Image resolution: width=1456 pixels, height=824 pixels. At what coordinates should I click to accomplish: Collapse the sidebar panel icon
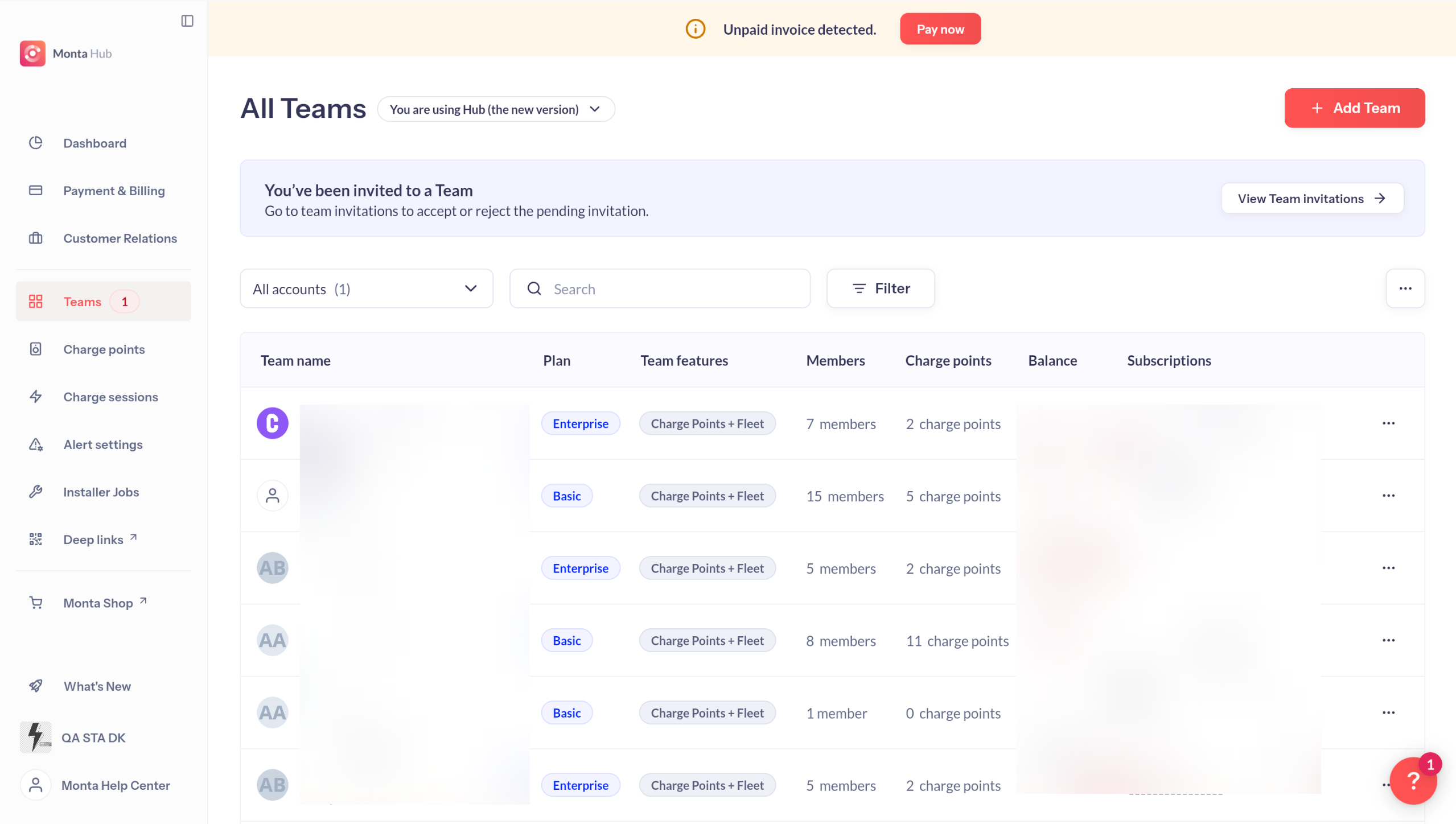(x=187, y=21)
